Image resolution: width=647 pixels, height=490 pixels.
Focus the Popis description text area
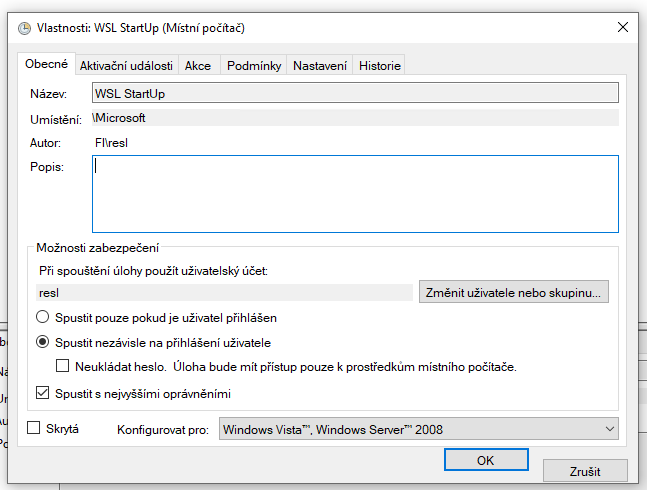click(x=354, y=193)
